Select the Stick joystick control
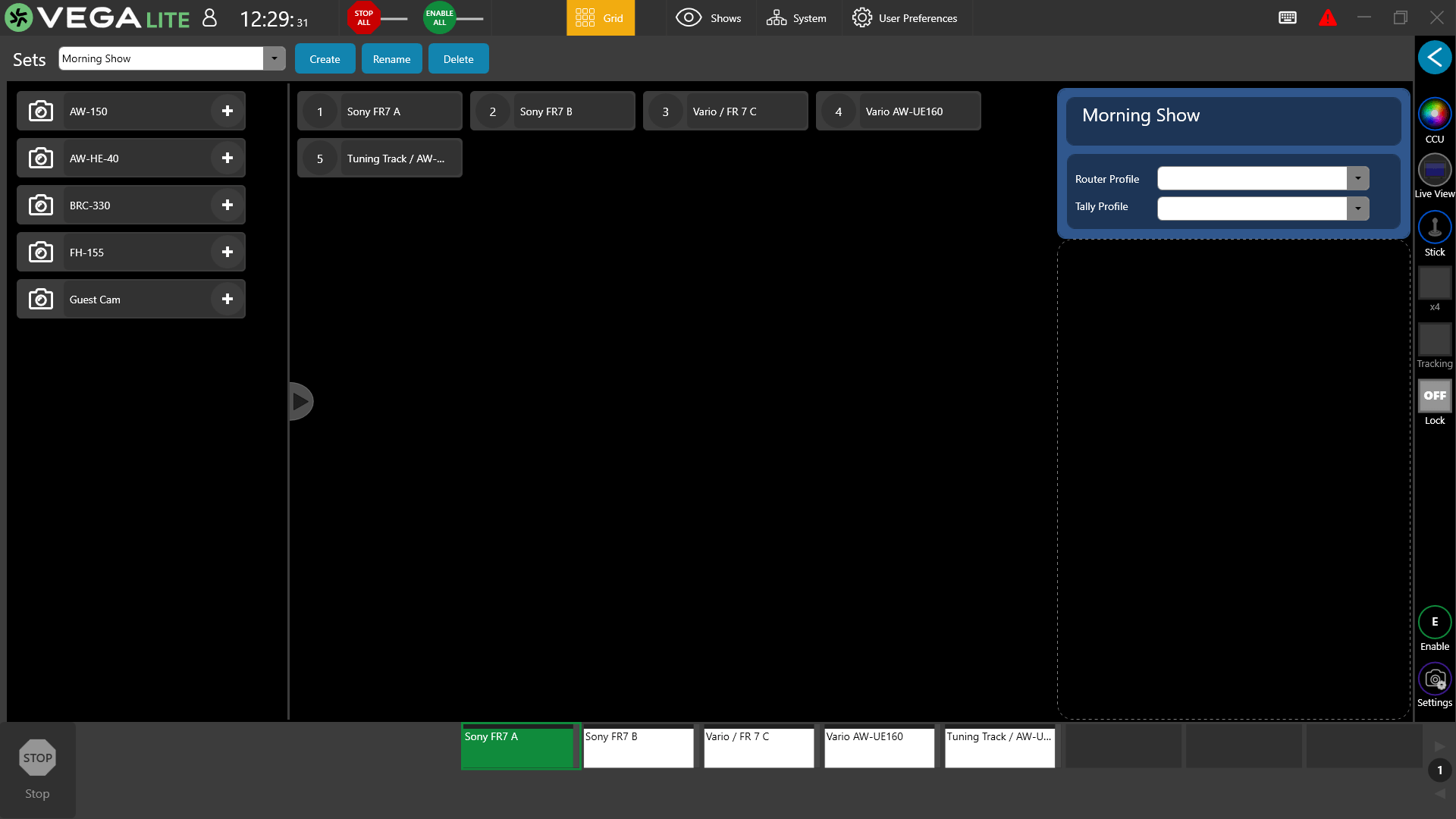This screenshot has width=1456, height=819. click(1435, 227)
